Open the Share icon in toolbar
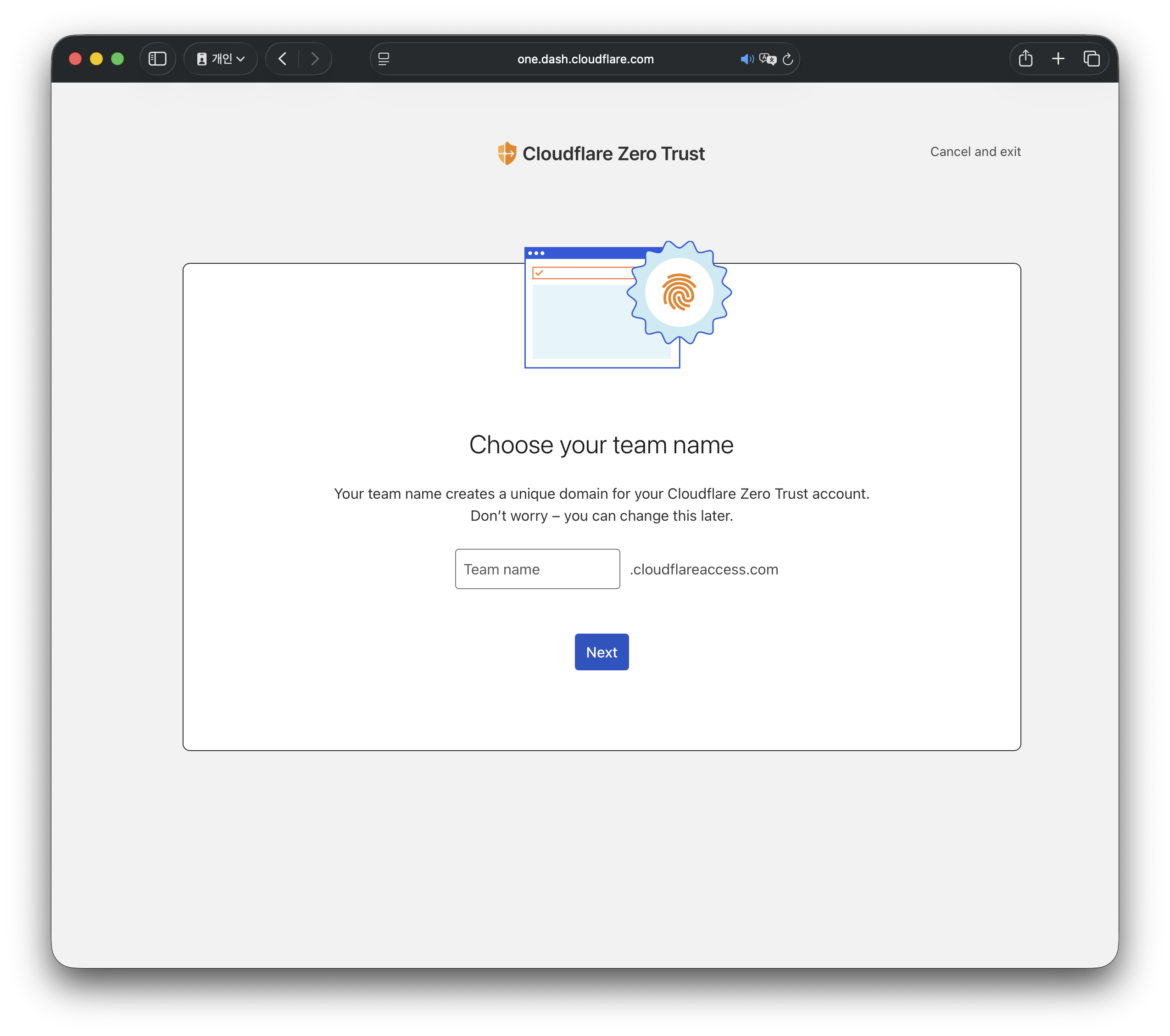The image size is (1170, 1036). [1025, 59]
